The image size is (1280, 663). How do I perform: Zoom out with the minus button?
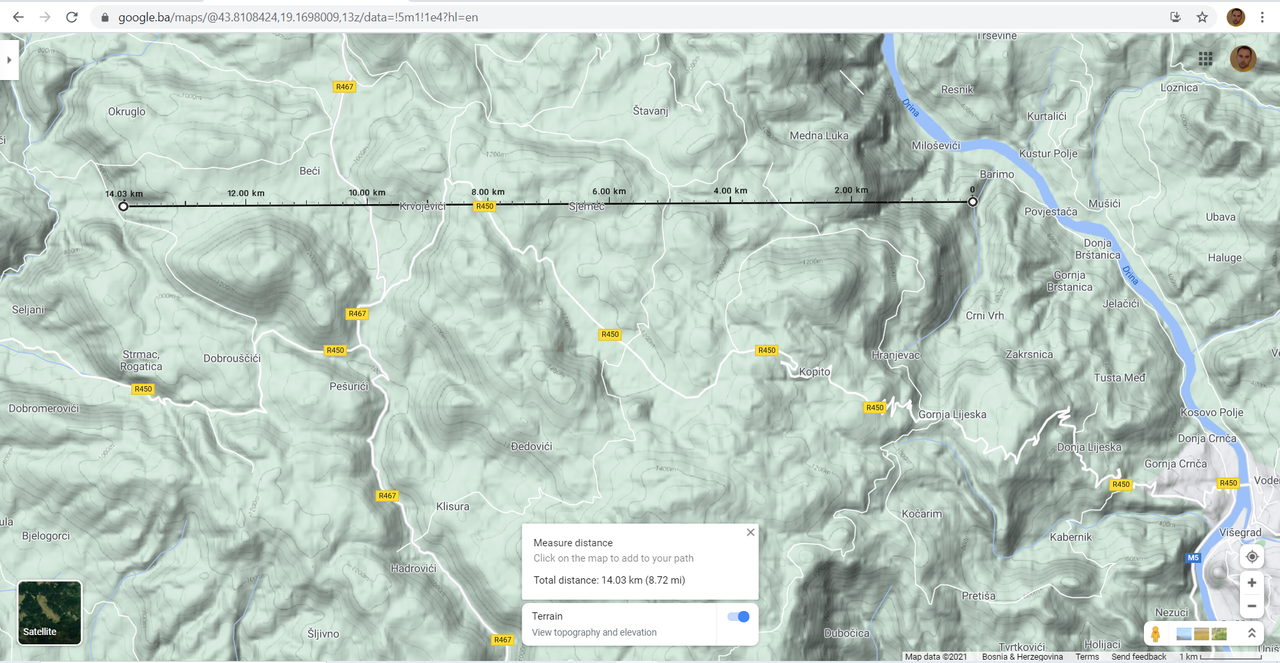1251,606
